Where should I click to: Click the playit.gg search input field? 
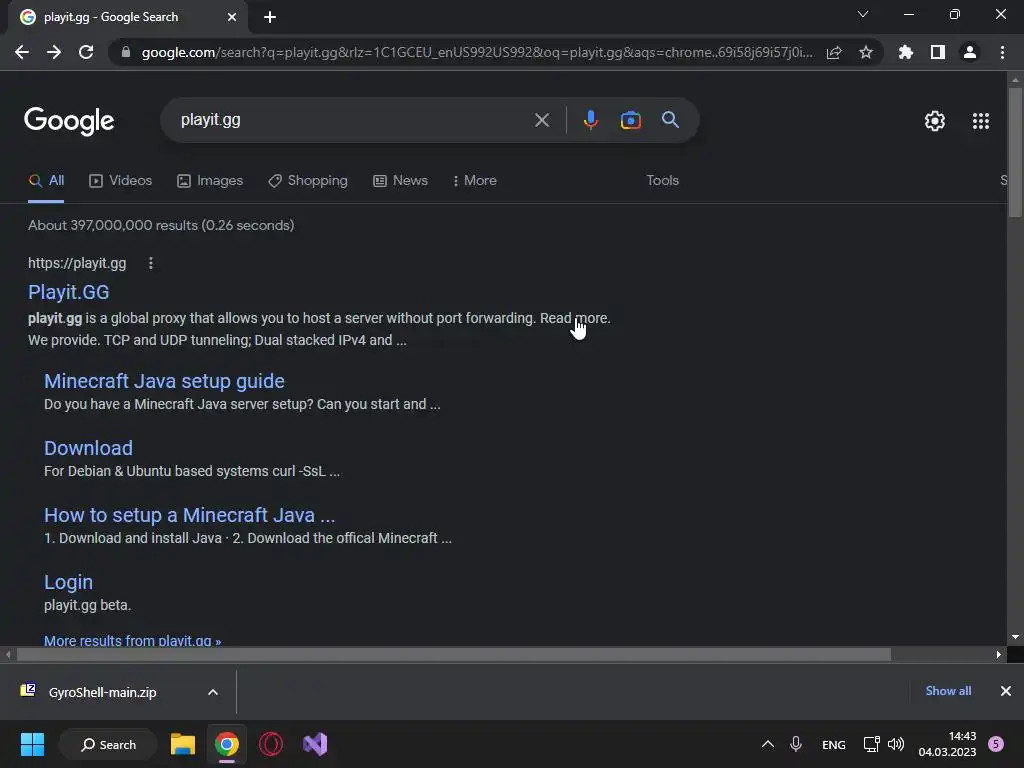point(353,120)
